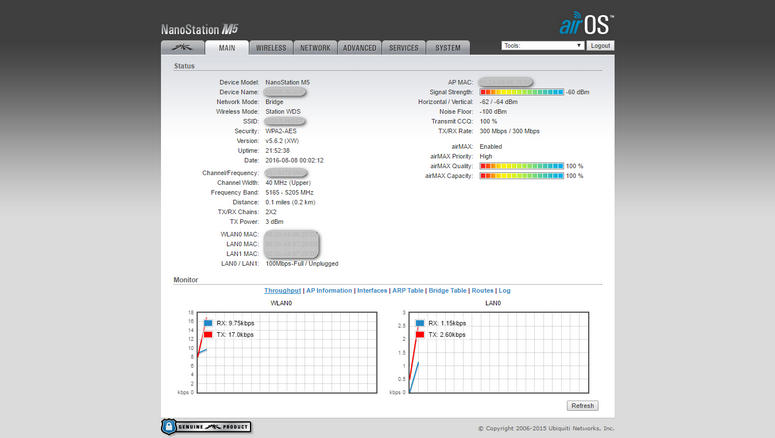Open the Tools dropdown
The image size is (775, 438).
[x=543, y=46]
